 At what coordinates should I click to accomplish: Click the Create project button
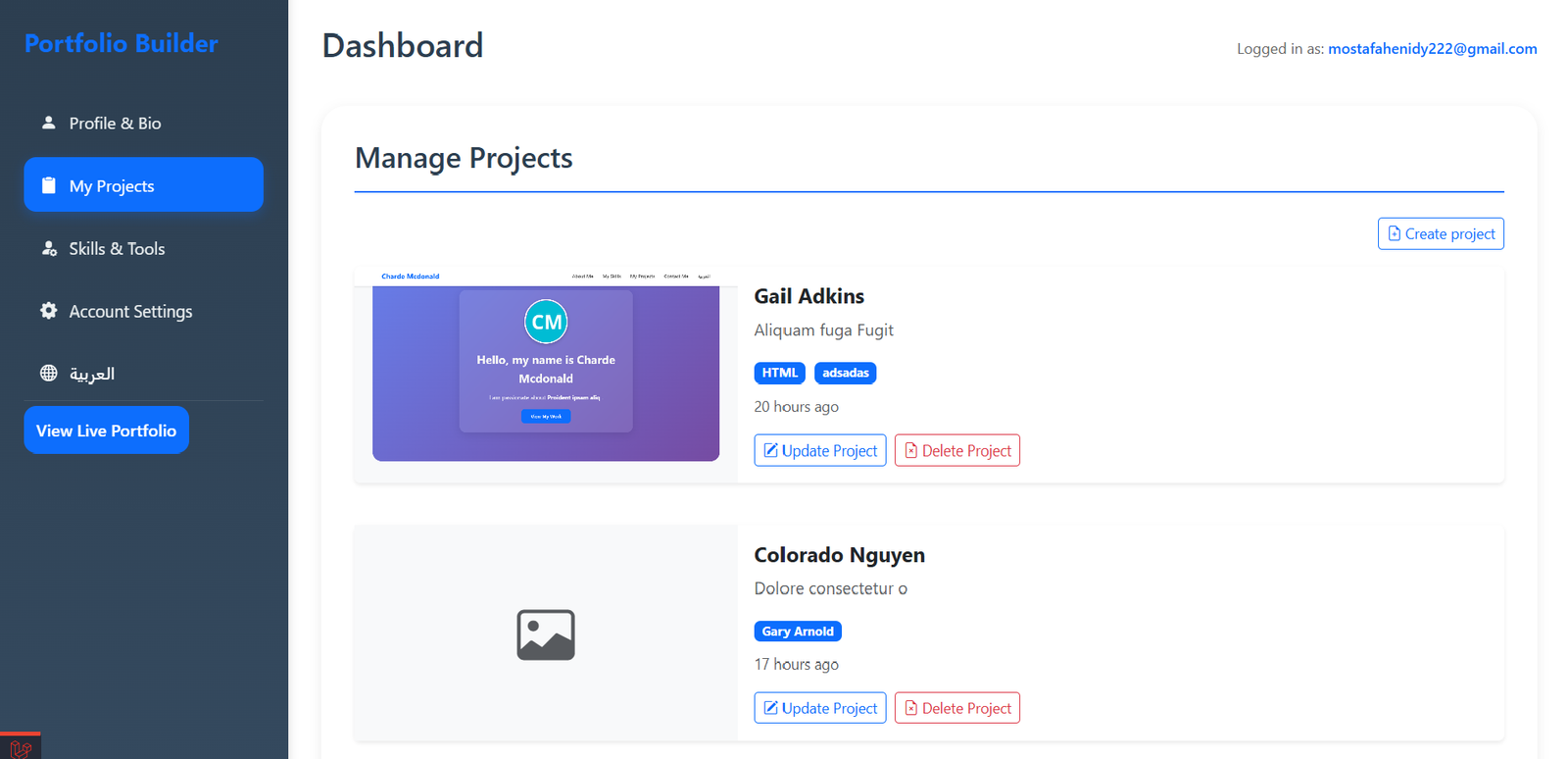pos(1440,233)
